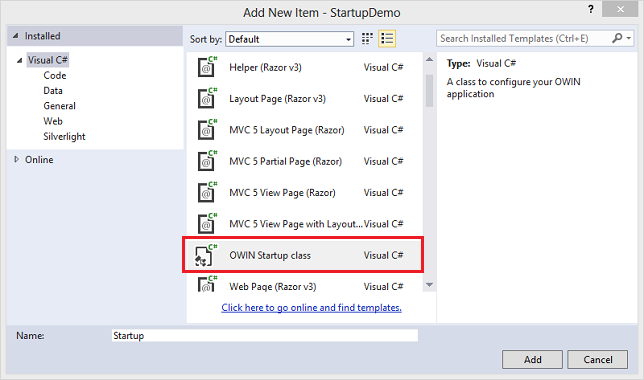Click the Layout Page (Razor v3) template icon
644x380 pixels.
click(x=207, y=98)
